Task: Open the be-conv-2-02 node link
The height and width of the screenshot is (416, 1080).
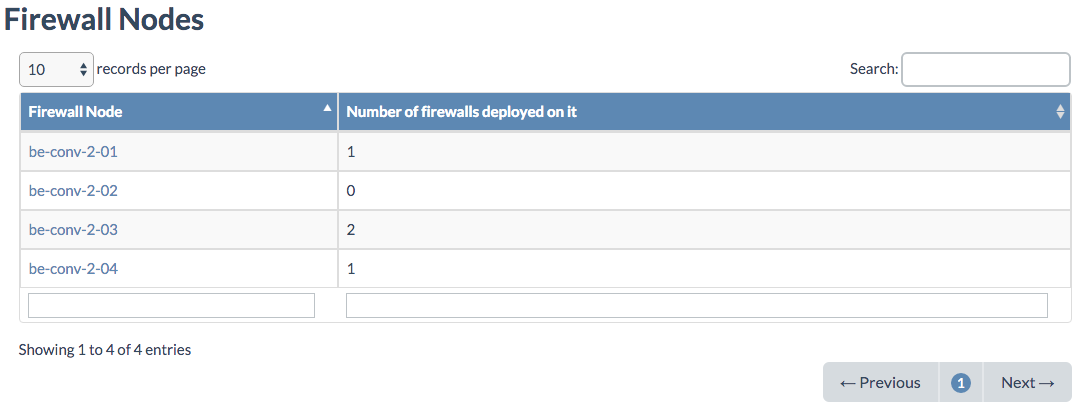Action: [x=74, y=191]
